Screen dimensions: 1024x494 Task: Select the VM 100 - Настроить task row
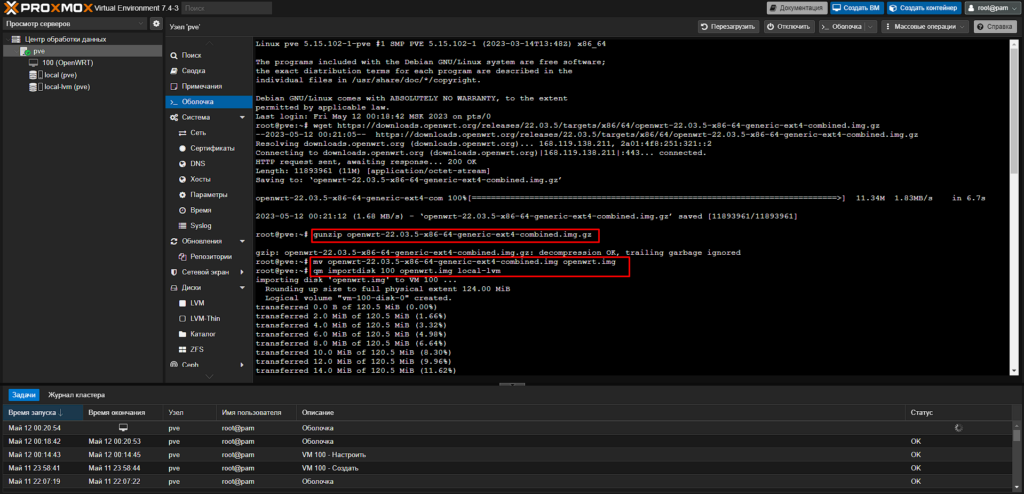pyautogui.click(x=509, y=454)
